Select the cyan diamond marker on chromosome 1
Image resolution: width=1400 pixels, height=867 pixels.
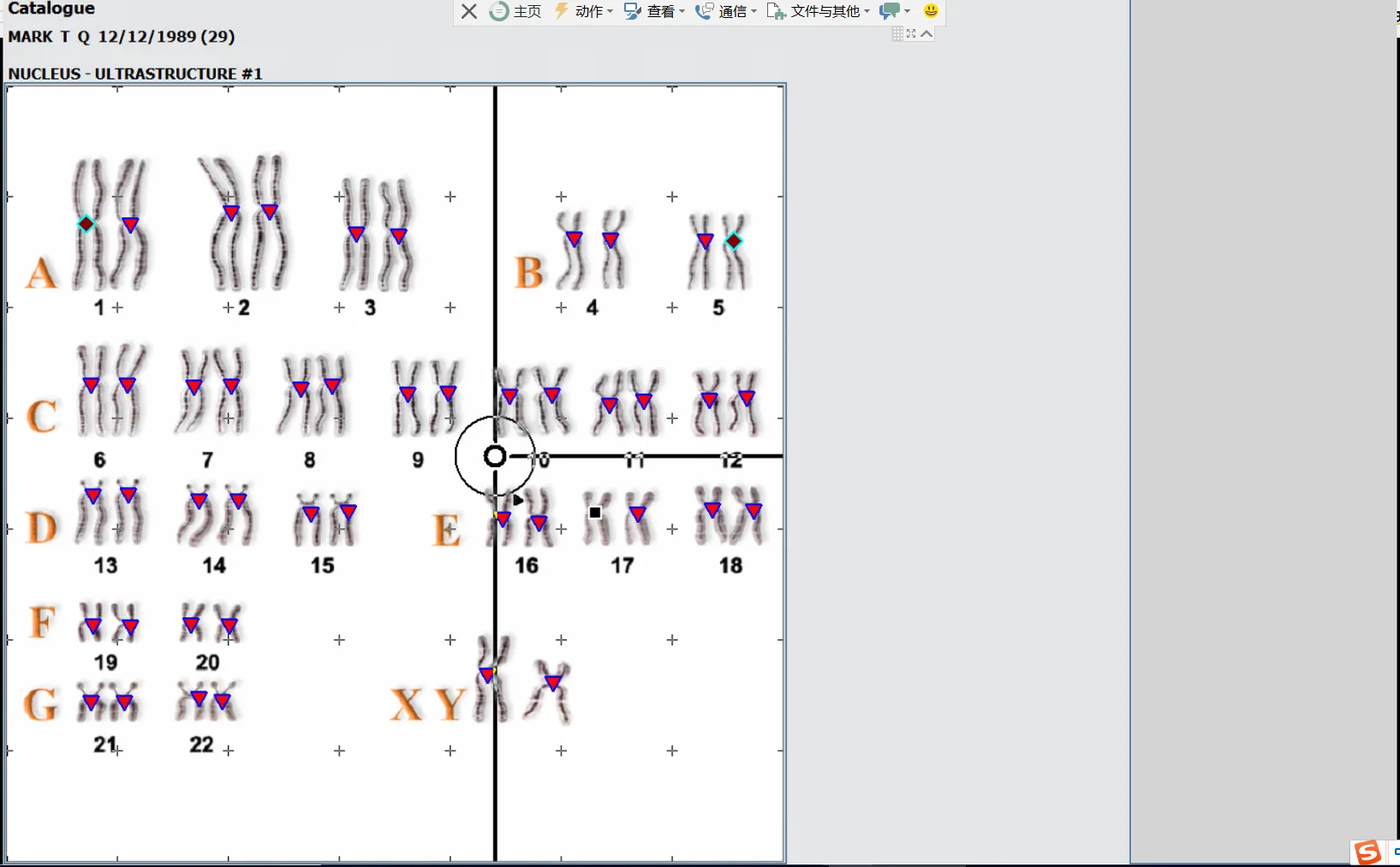[x=86, y=224]
